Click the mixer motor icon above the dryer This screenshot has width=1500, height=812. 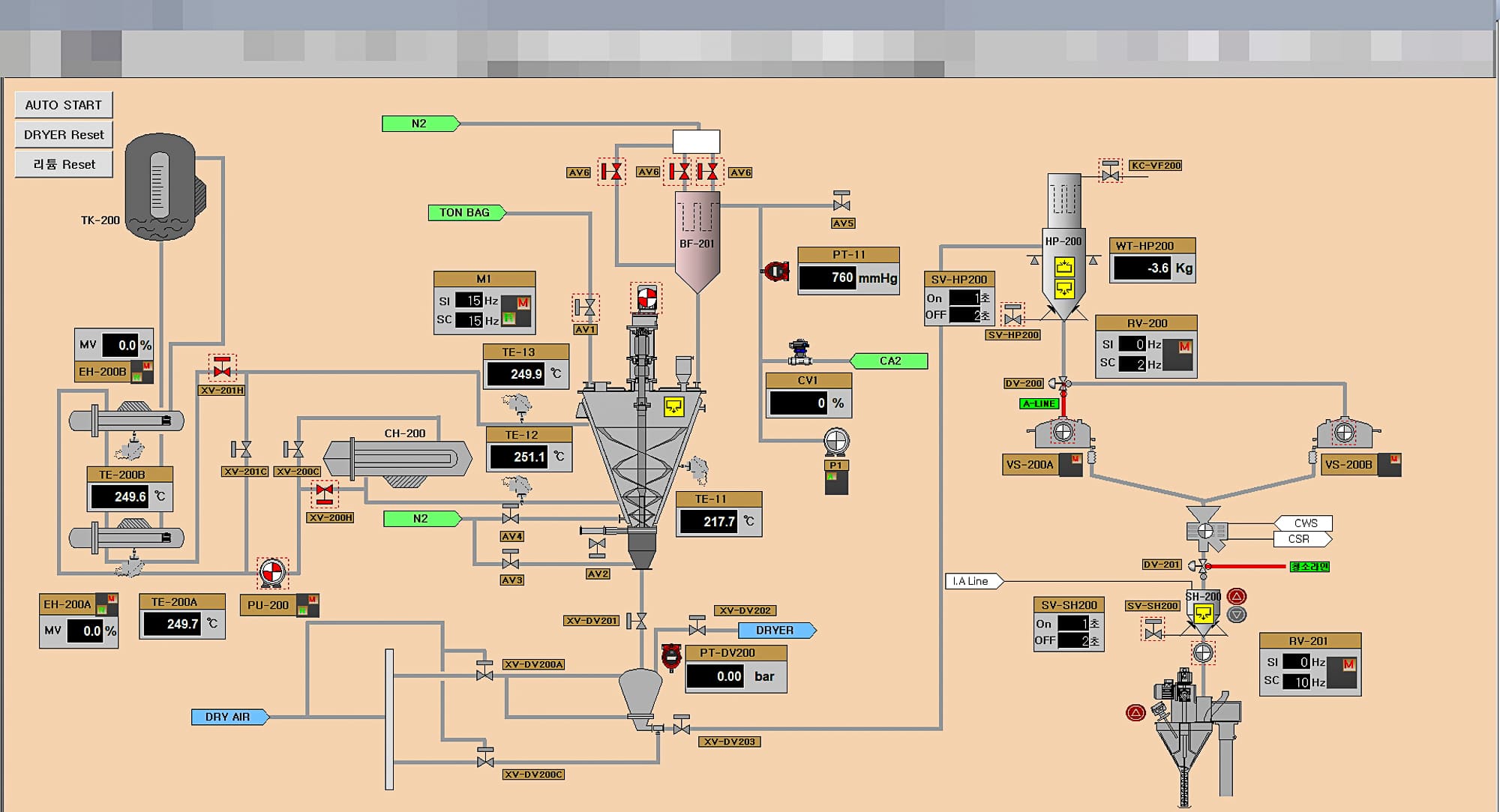646,298
